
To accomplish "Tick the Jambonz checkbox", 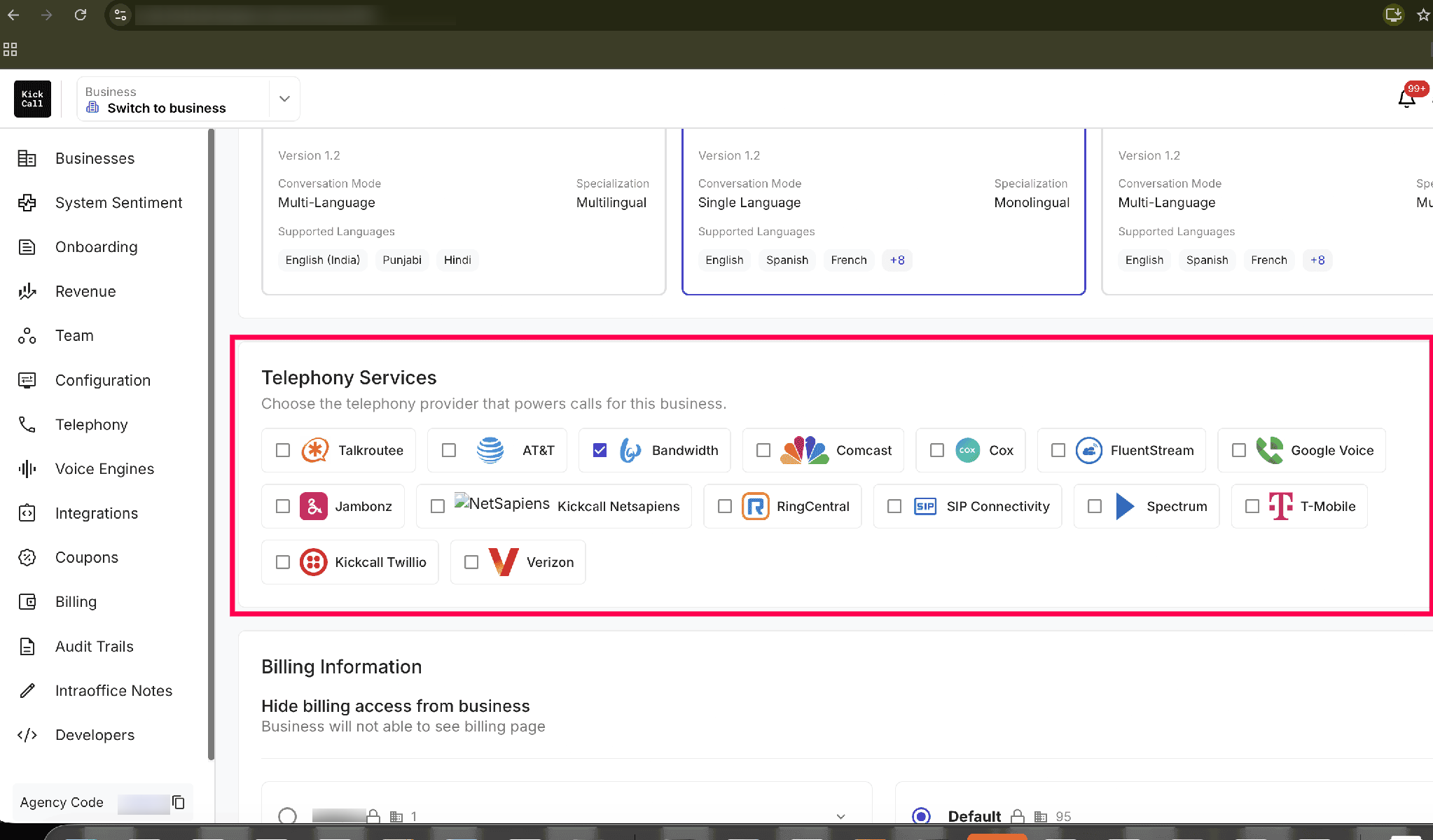I will [283, 506].
